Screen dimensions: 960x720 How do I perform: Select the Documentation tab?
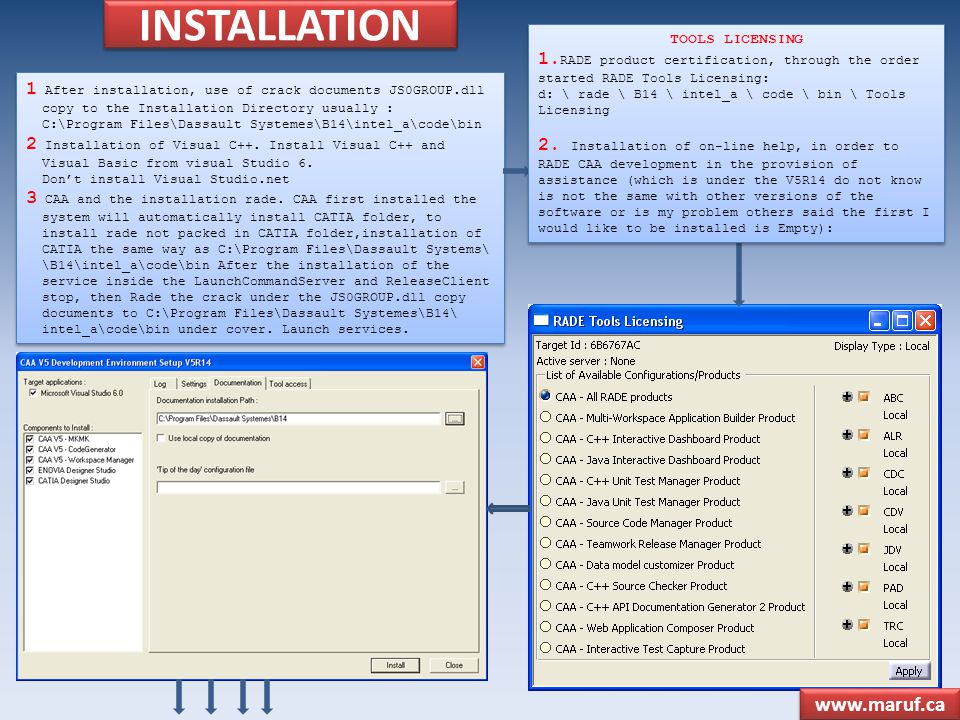[238, 383]
